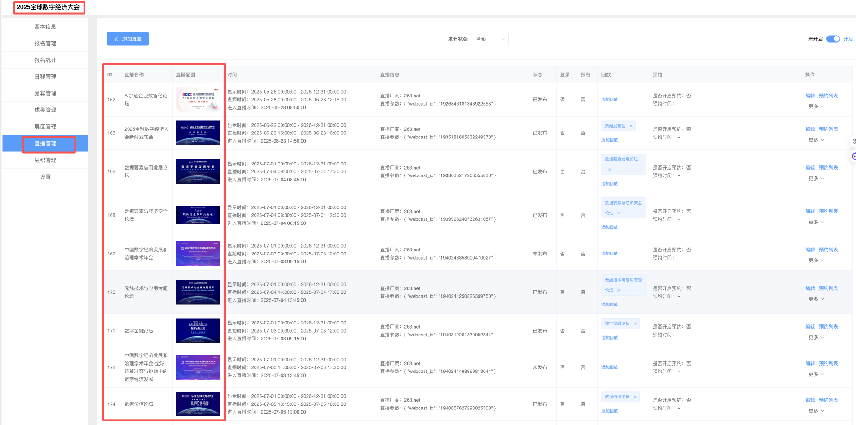856x425 pixels.
Task: Click the add tag link in first row
Action: (609, 98)
